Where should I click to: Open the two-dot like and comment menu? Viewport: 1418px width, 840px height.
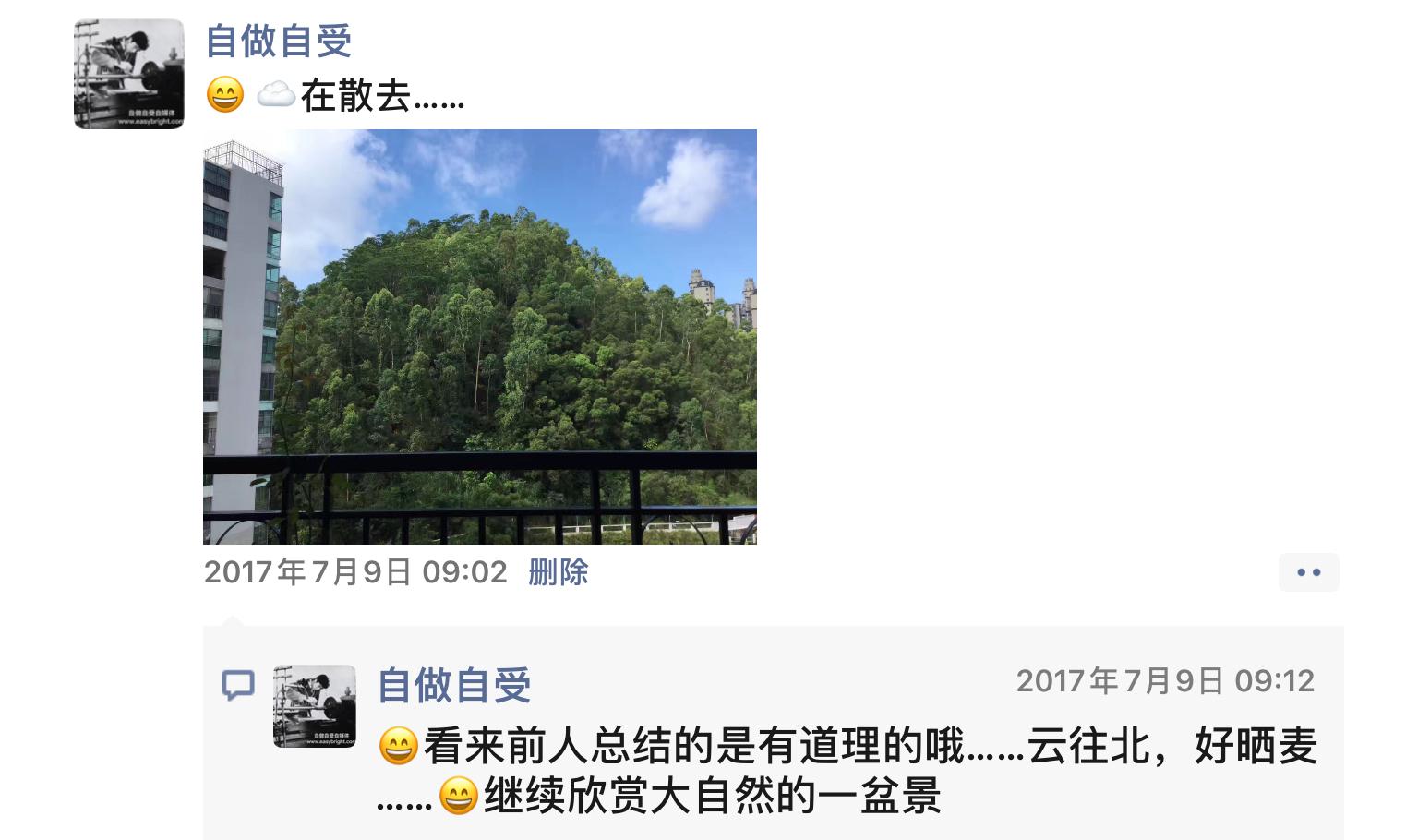(1308, 572)
